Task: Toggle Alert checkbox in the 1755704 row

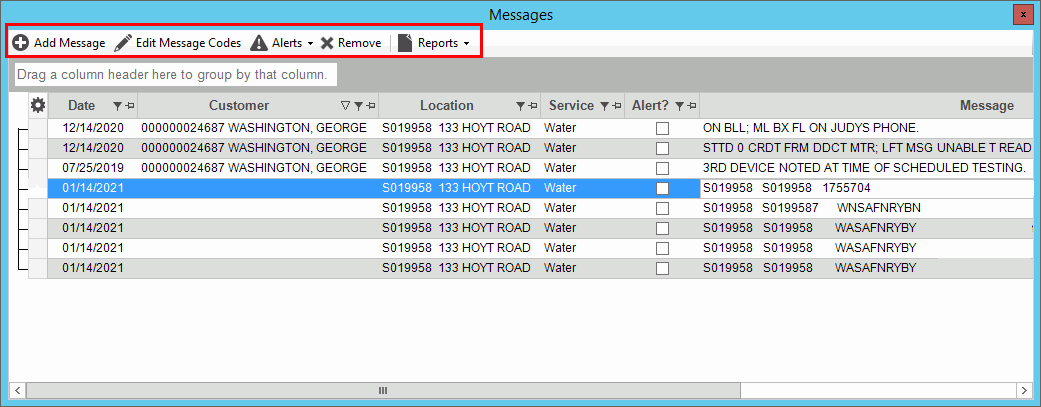Action: click(662, 189)
